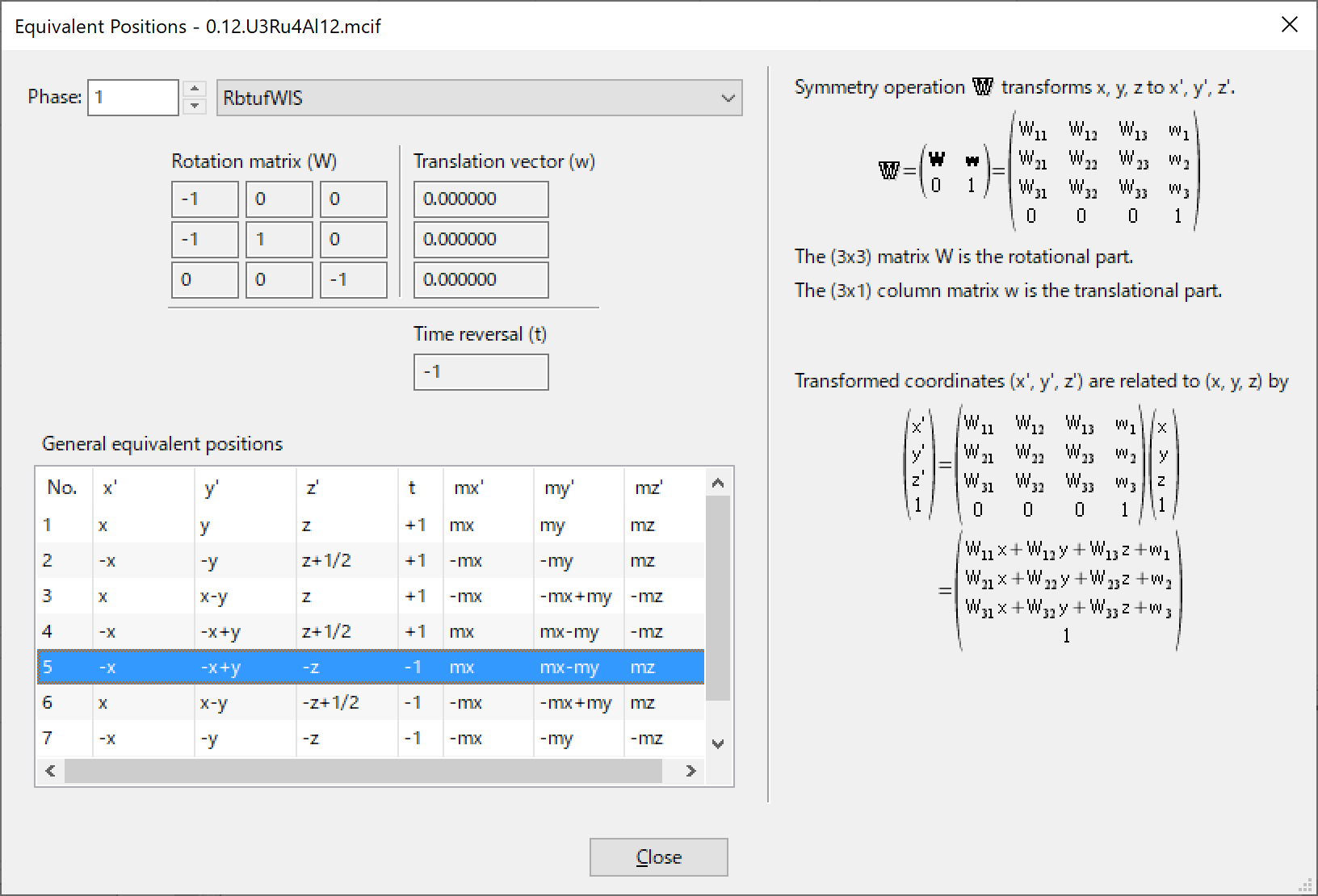This screenshot has height=896, width=1318.
Task: Click the mx' column header
Action: (469, 488)
